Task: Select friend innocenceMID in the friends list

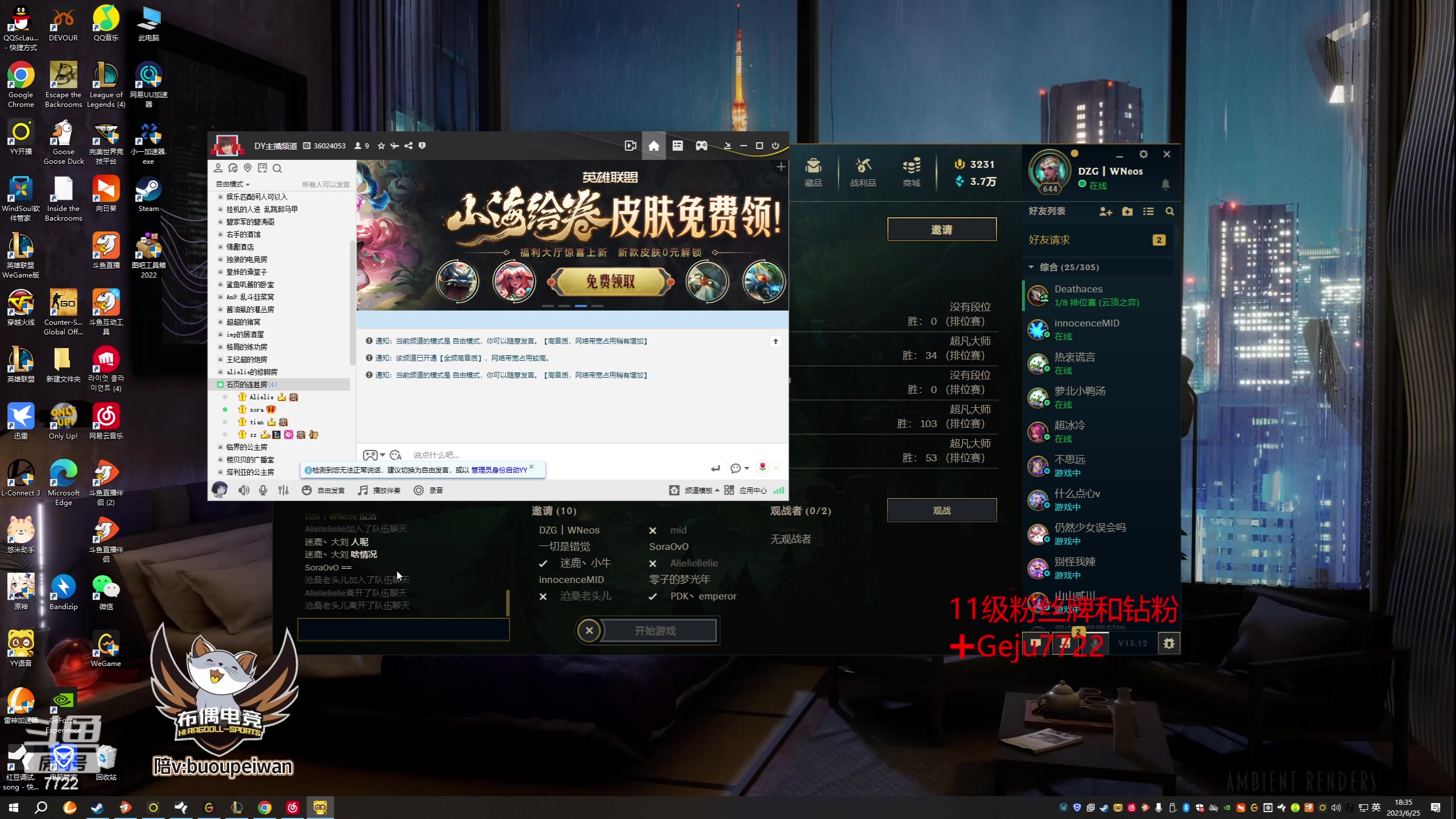Action: pos(1099,329)
